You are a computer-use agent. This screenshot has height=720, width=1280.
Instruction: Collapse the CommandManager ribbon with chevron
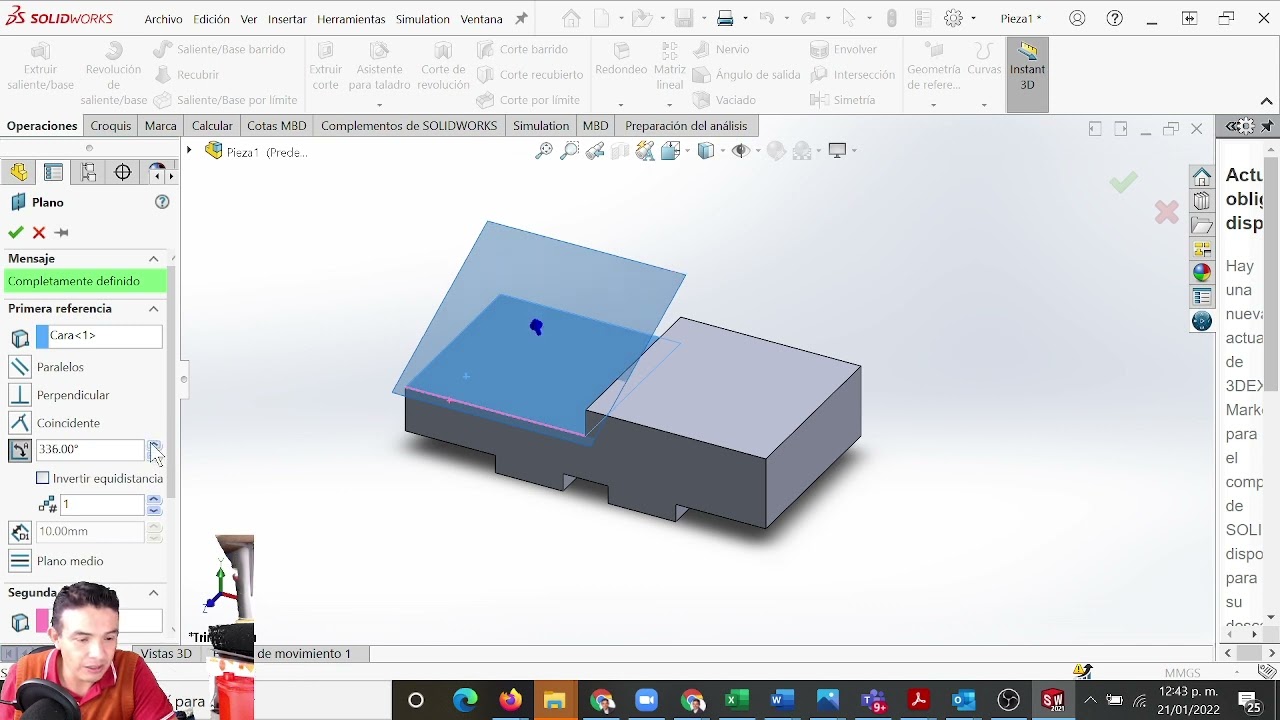click(x=1266, y=101)
